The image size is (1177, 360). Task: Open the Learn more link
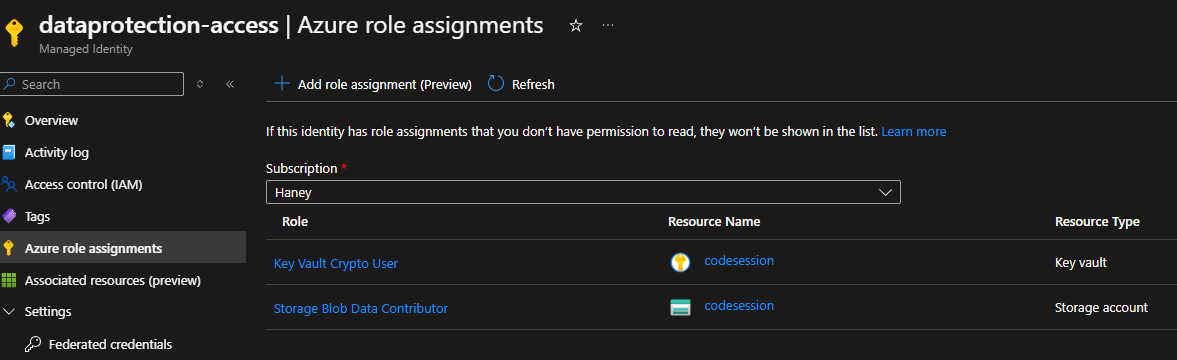[914, 131]
